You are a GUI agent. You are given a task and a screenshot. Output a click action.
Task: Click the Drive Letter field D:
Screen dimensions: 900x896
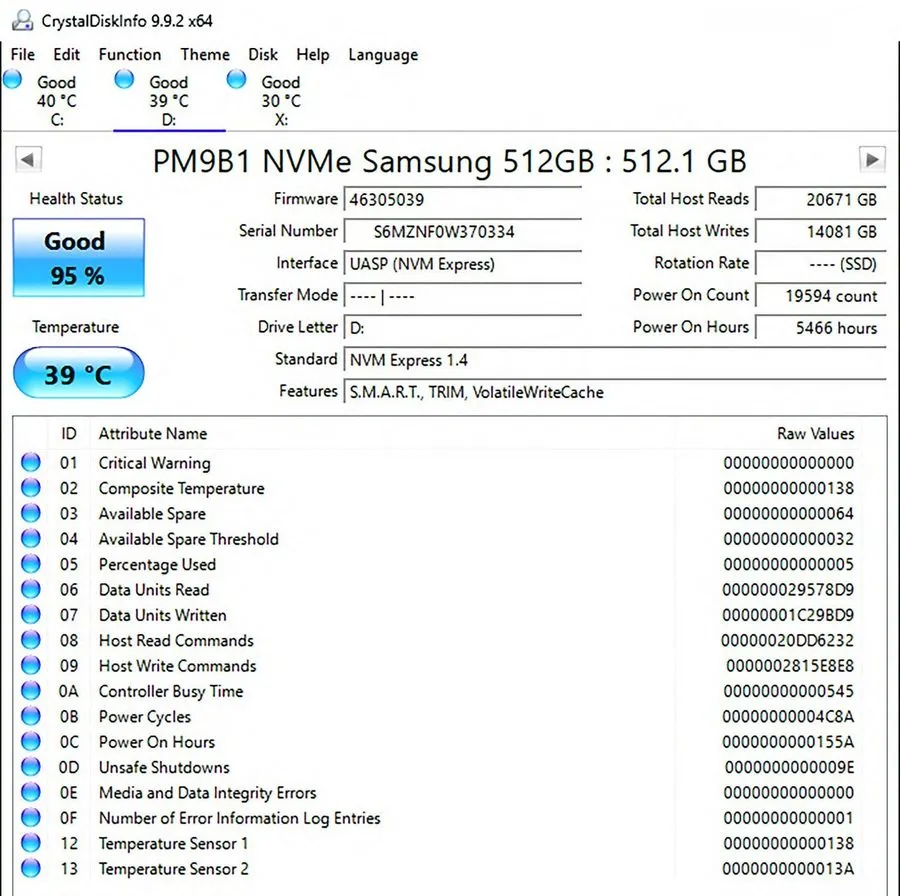pos(463,328)
